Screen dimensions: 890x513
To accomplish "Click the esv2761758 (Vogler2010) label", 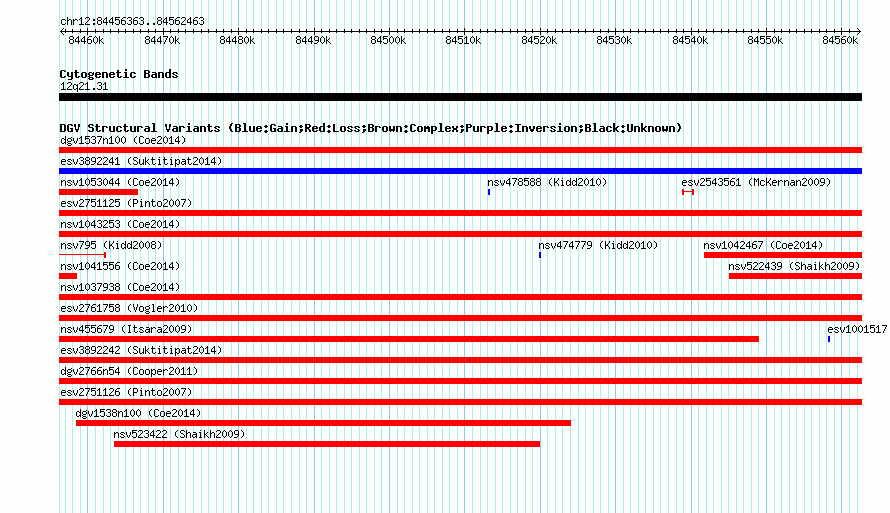I will point(129,308).
